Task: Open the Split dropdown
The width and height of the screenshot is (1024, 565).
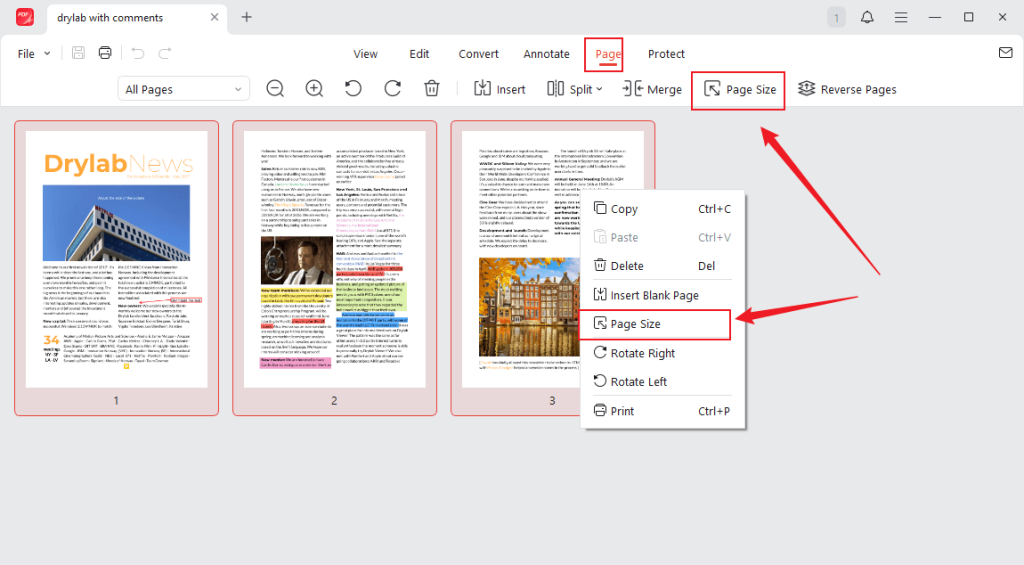Action: (575, 89)
